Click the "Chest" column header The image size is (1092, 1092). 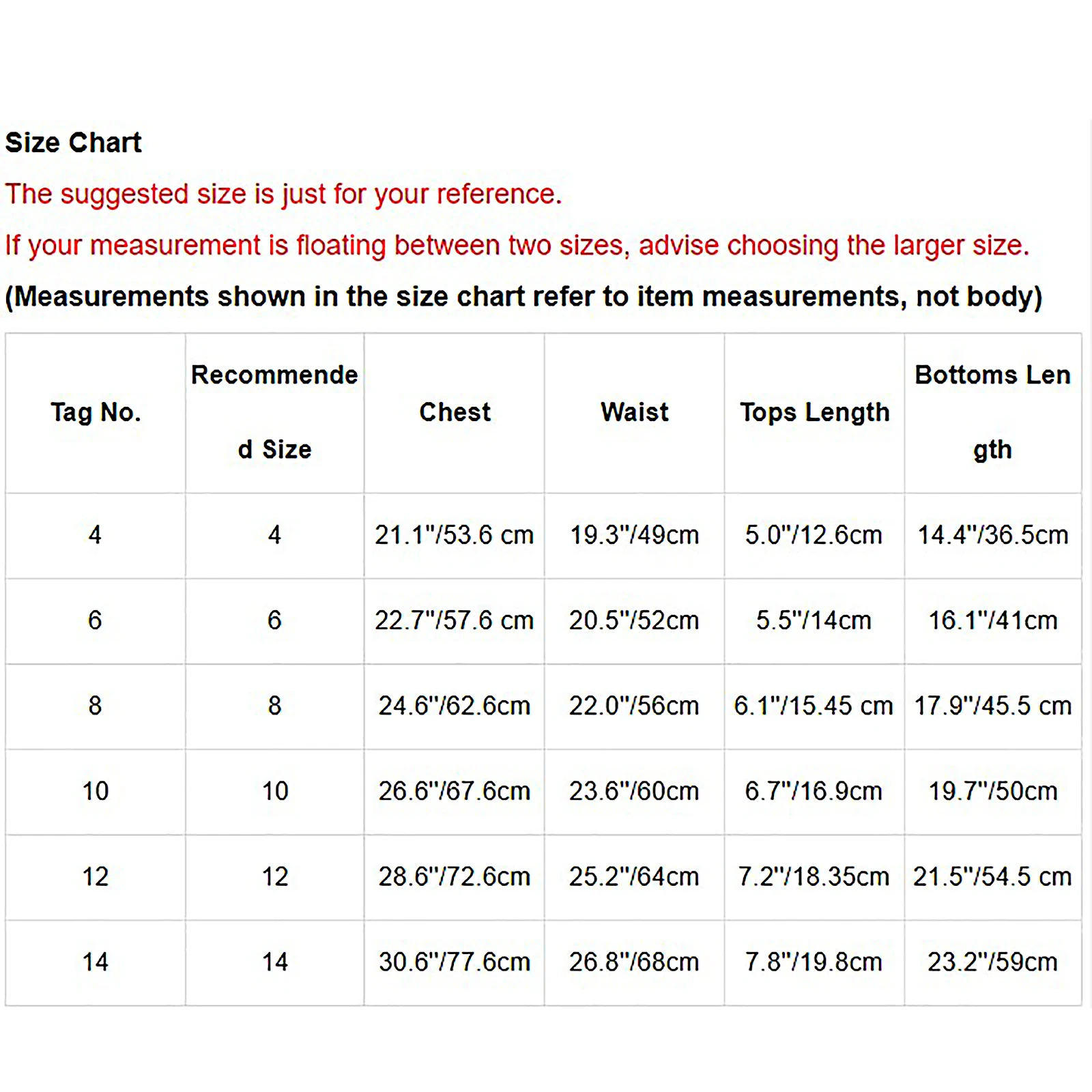click(455, 412)
